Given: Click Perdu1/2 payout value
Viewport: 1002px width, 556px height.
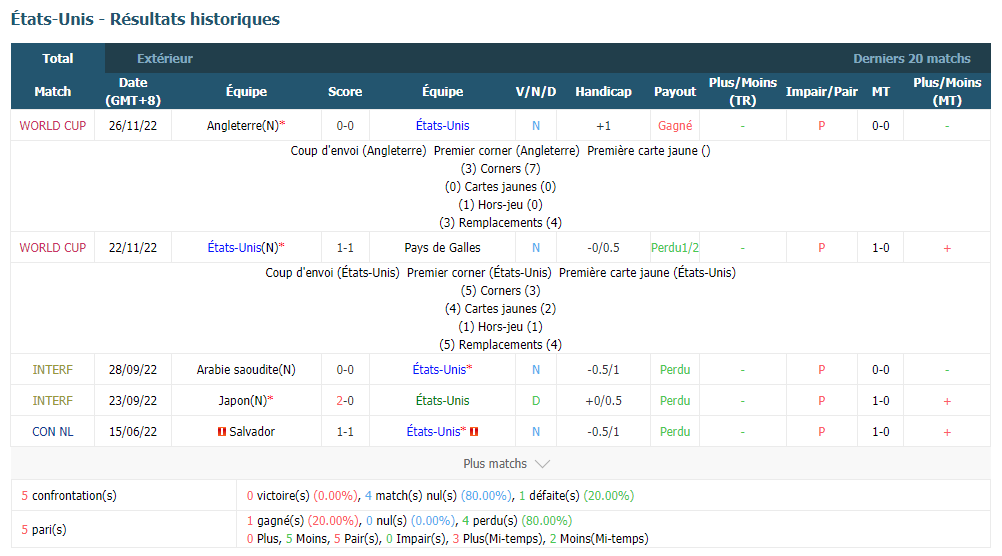Looking at the screenshot, I should tap(675, 248).
